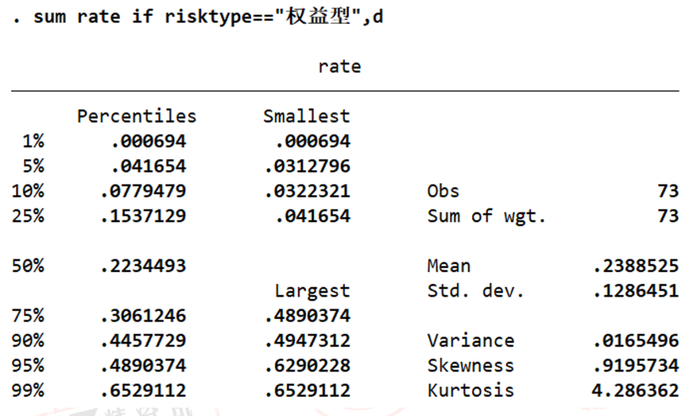Image resolution: width=700 pixels, height=416 pixels.
Task: Click the Variance label
Action: tap(470, 341)
